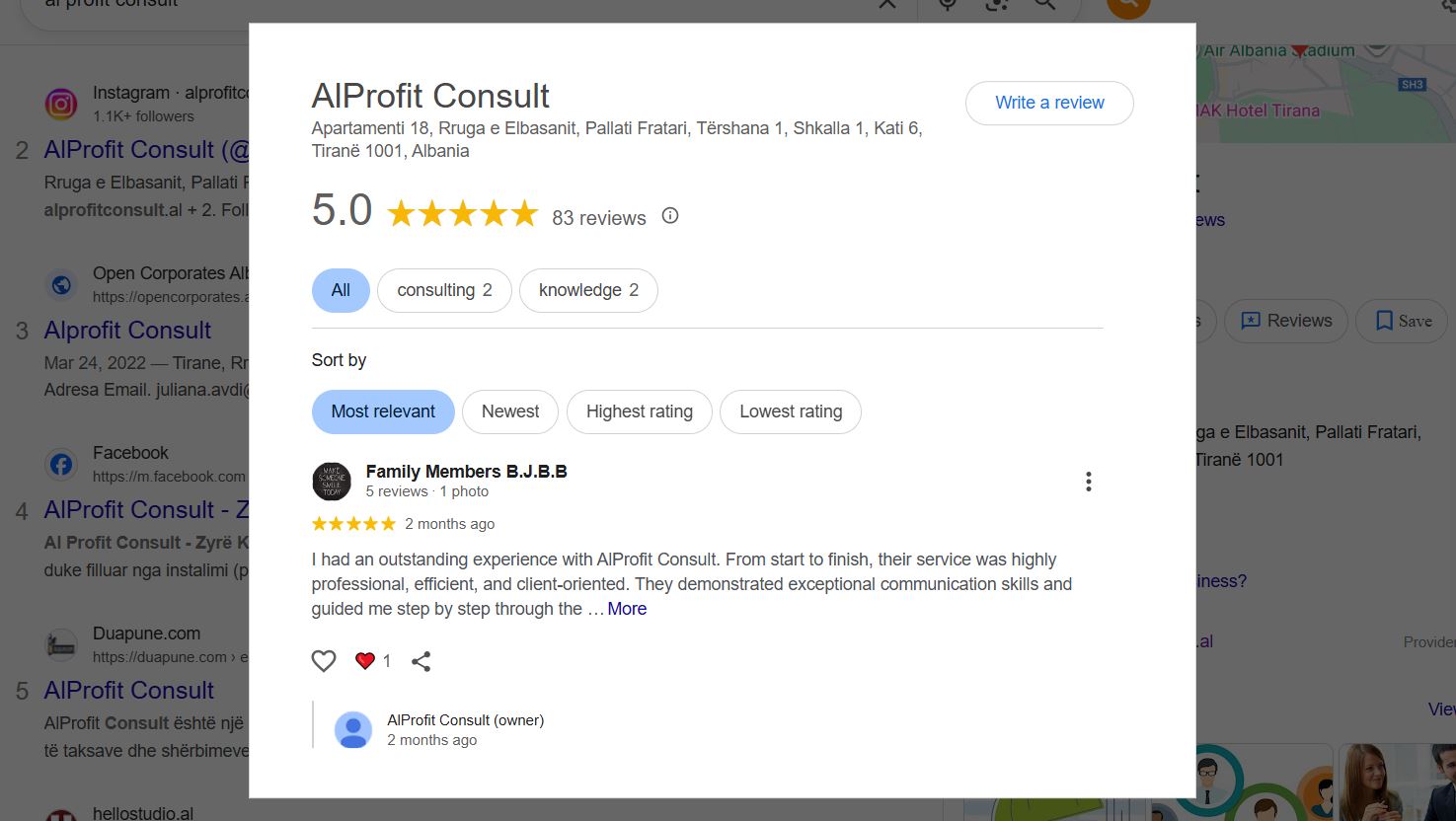Click the Write a review button
Screen dimensions: 1456x821
tap(1049, 103)
